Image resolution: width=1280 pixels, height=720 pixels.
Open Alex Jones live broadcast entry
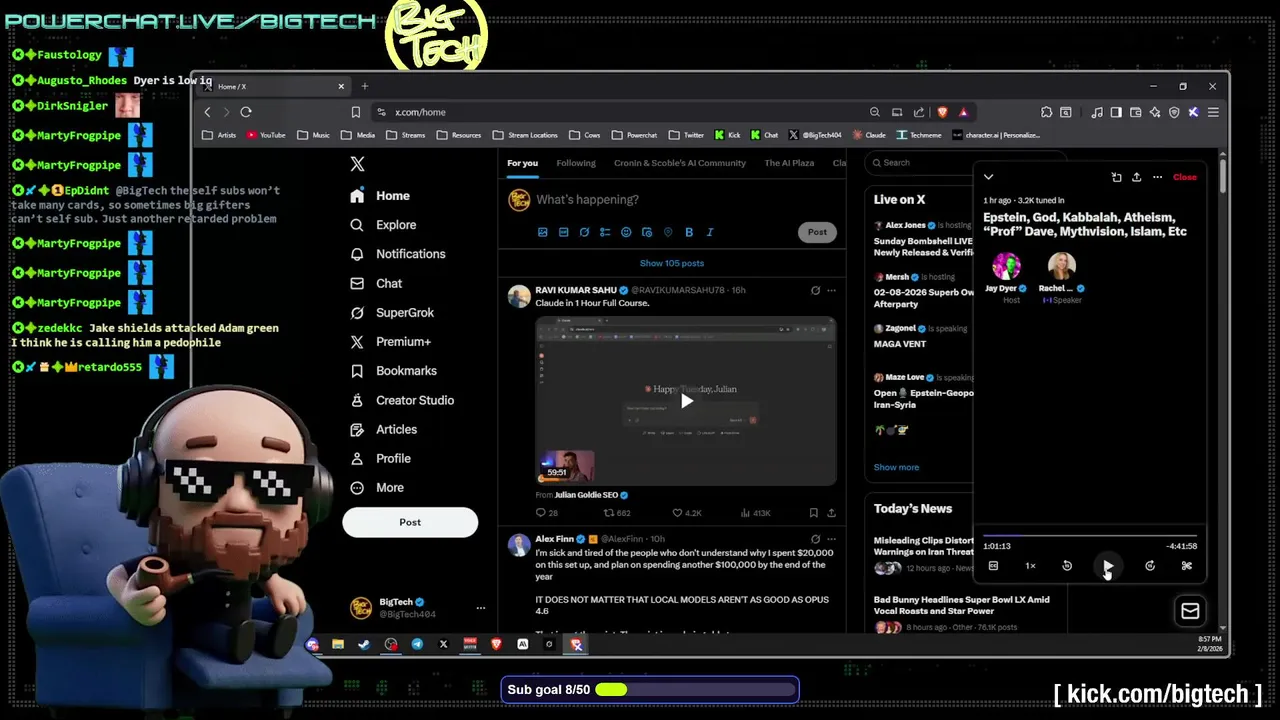pyautogui.click(x=922, y=239)
